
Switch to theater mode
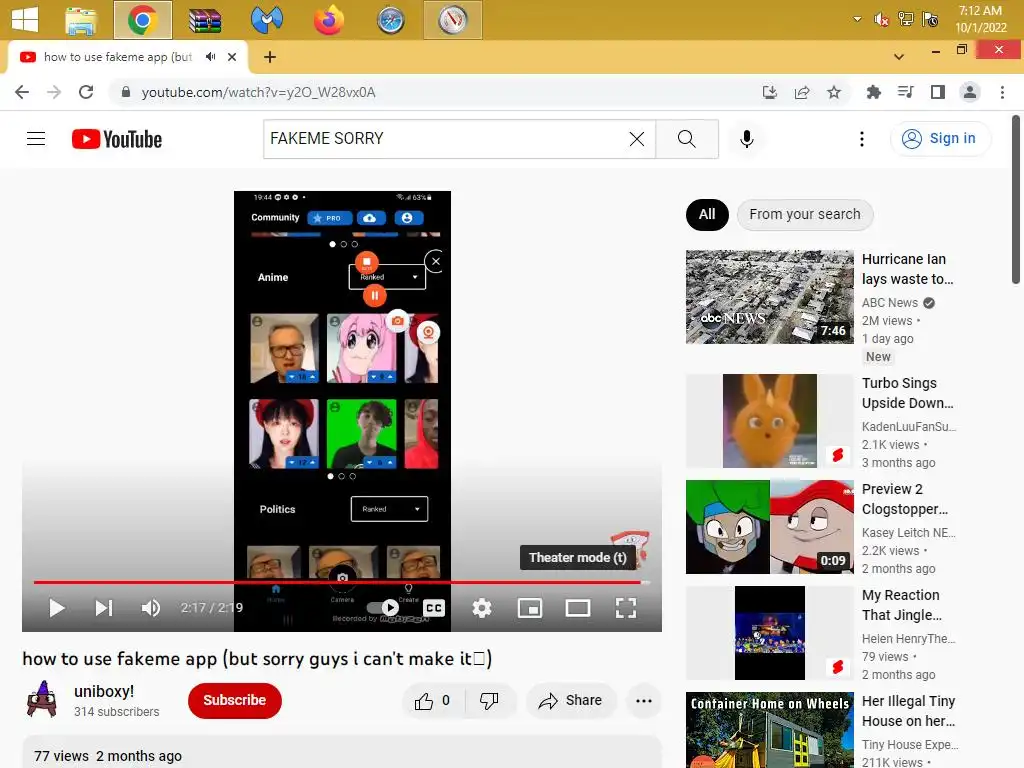[x=577, y=608]
